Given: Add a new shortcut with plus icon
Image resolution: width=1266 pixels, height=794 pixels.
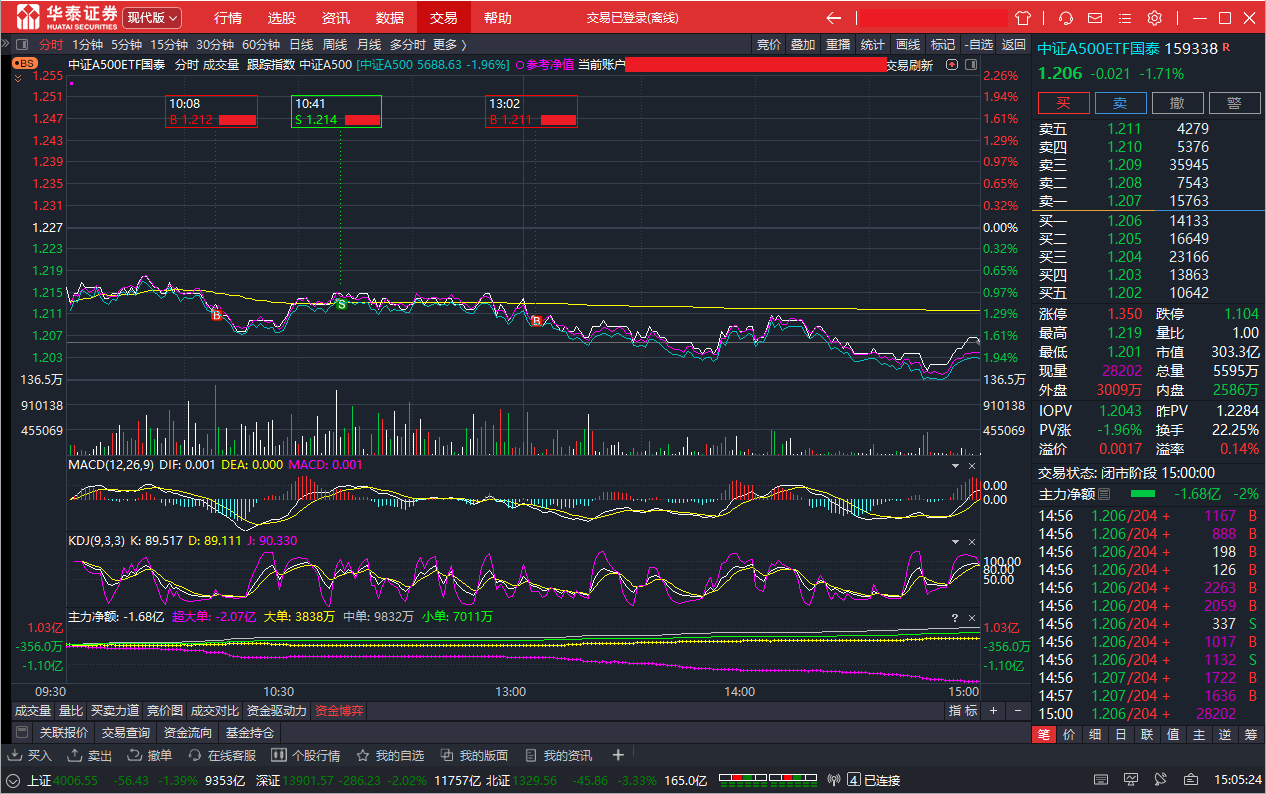Looking at the screenshot, I should coord(618,755).
